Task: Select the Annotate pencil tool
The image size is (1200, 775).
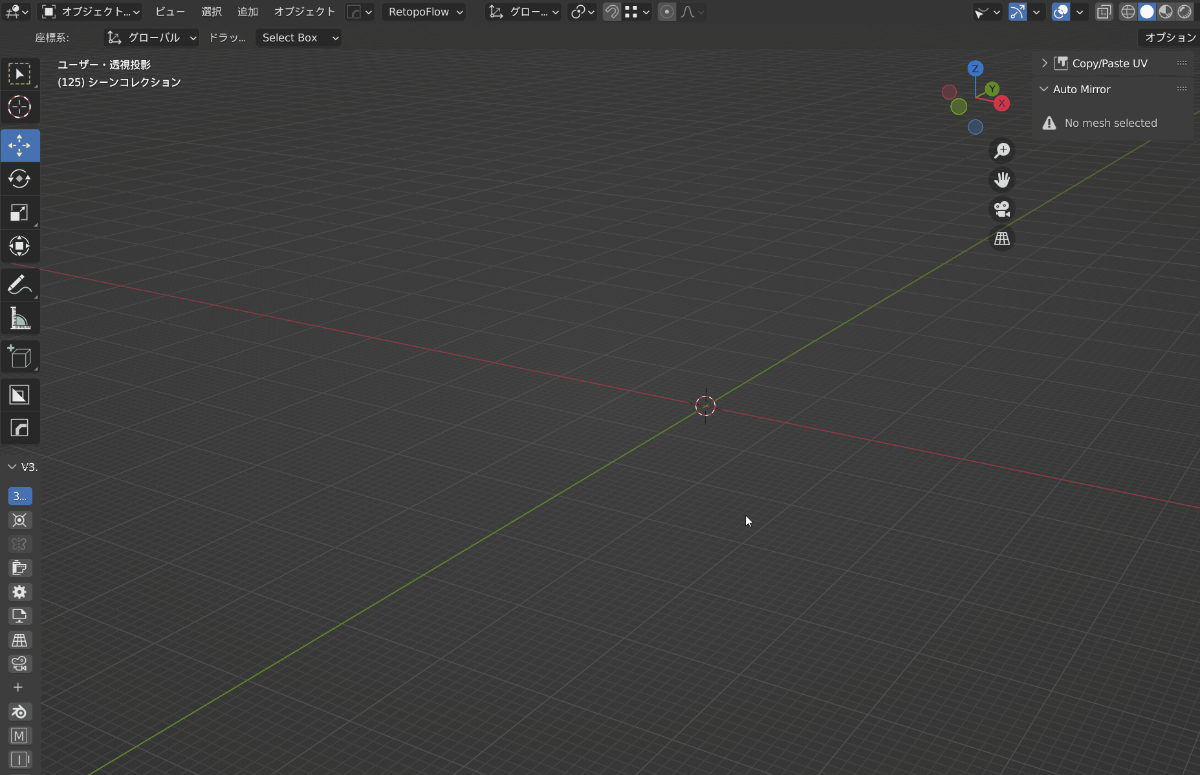Action: (20, 285)
